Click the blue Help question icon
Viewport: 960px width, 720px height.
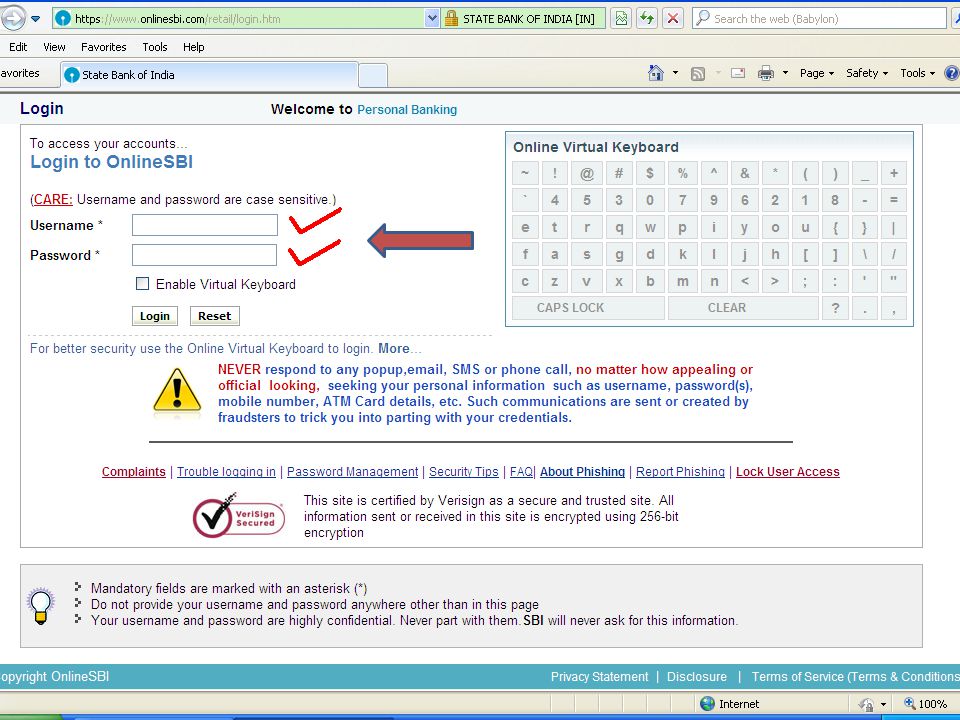pos(952,73)
